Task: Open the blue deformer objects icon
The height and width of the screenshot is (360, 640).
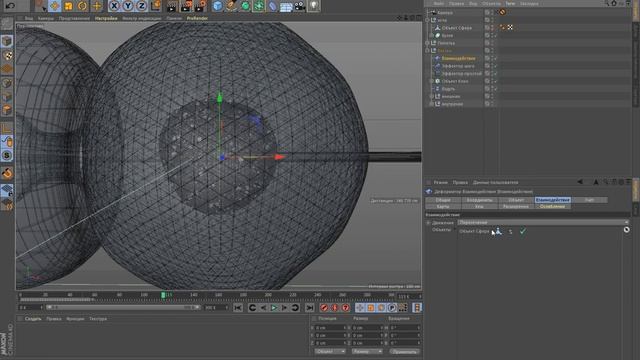Action: click(x=272, y=6)
